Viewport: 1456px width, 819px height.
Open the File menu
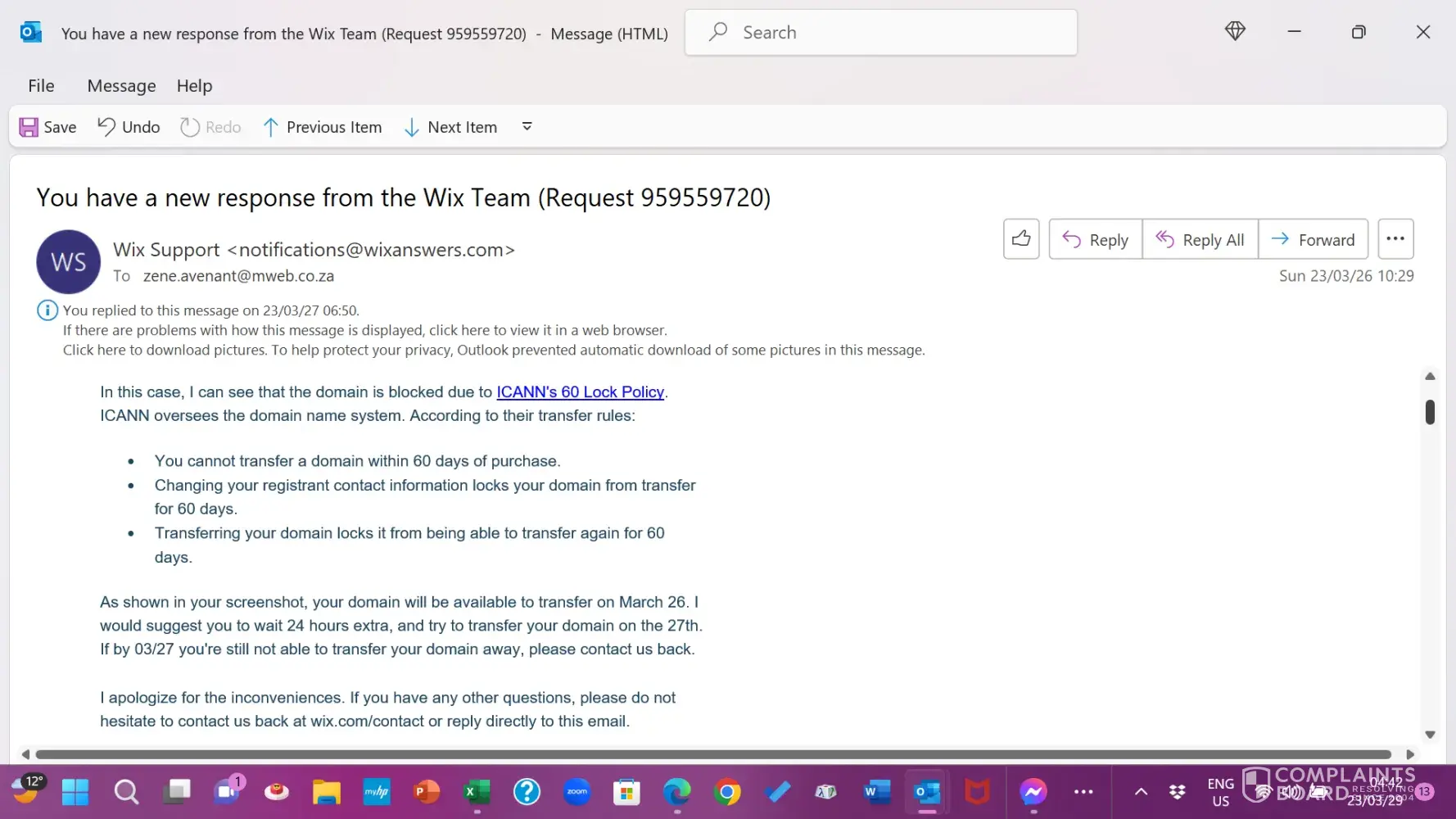click(x=41, y=86)
